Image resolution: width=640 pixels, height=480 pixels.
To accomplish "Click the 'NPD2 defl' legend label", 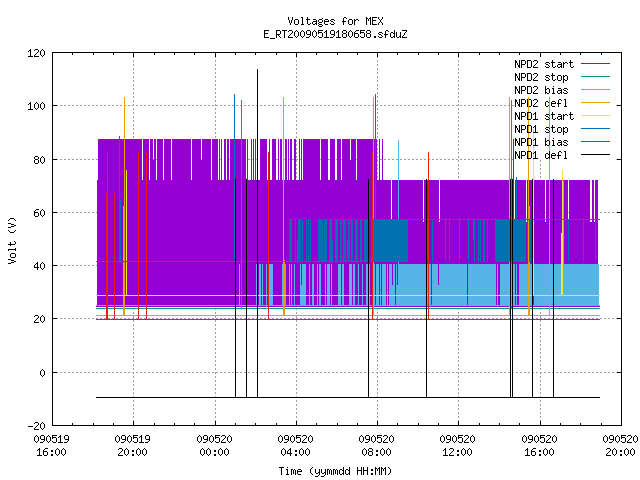I will point(541,103).
